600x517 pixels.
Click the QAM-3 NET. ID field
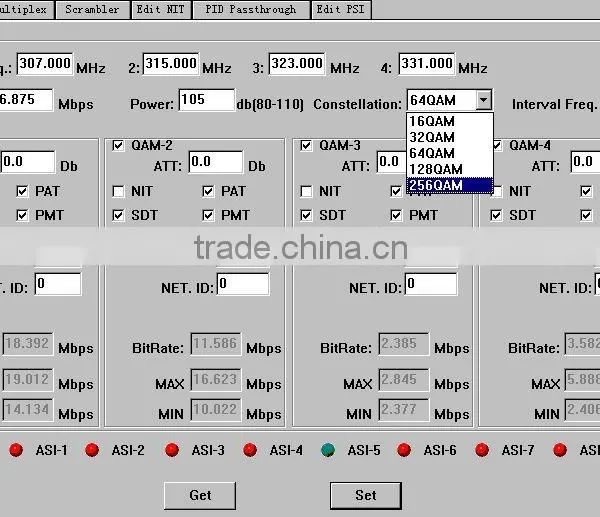point(431,284)
